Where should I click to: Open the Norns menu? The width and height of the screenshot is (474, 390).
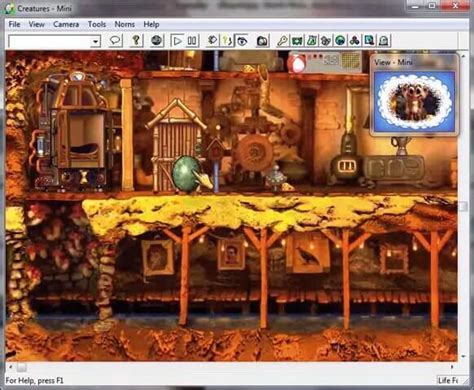(x=124, y=24)
